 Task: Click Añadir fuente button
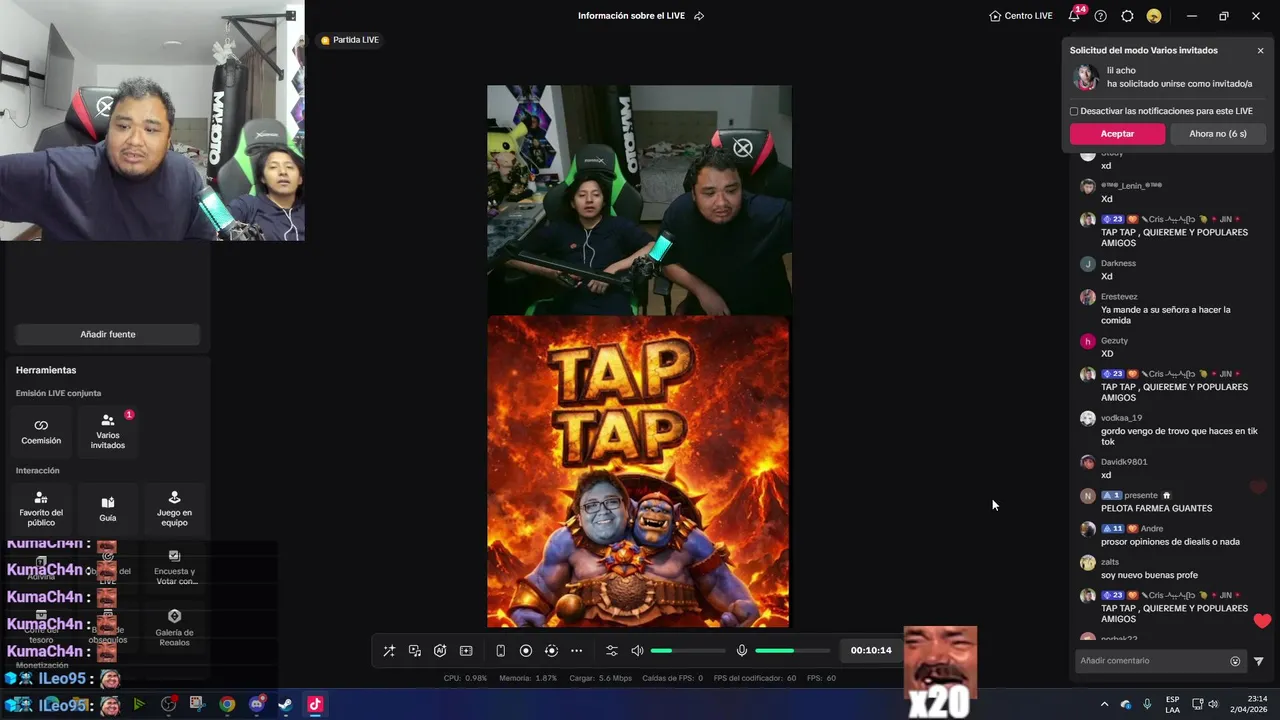107,334
